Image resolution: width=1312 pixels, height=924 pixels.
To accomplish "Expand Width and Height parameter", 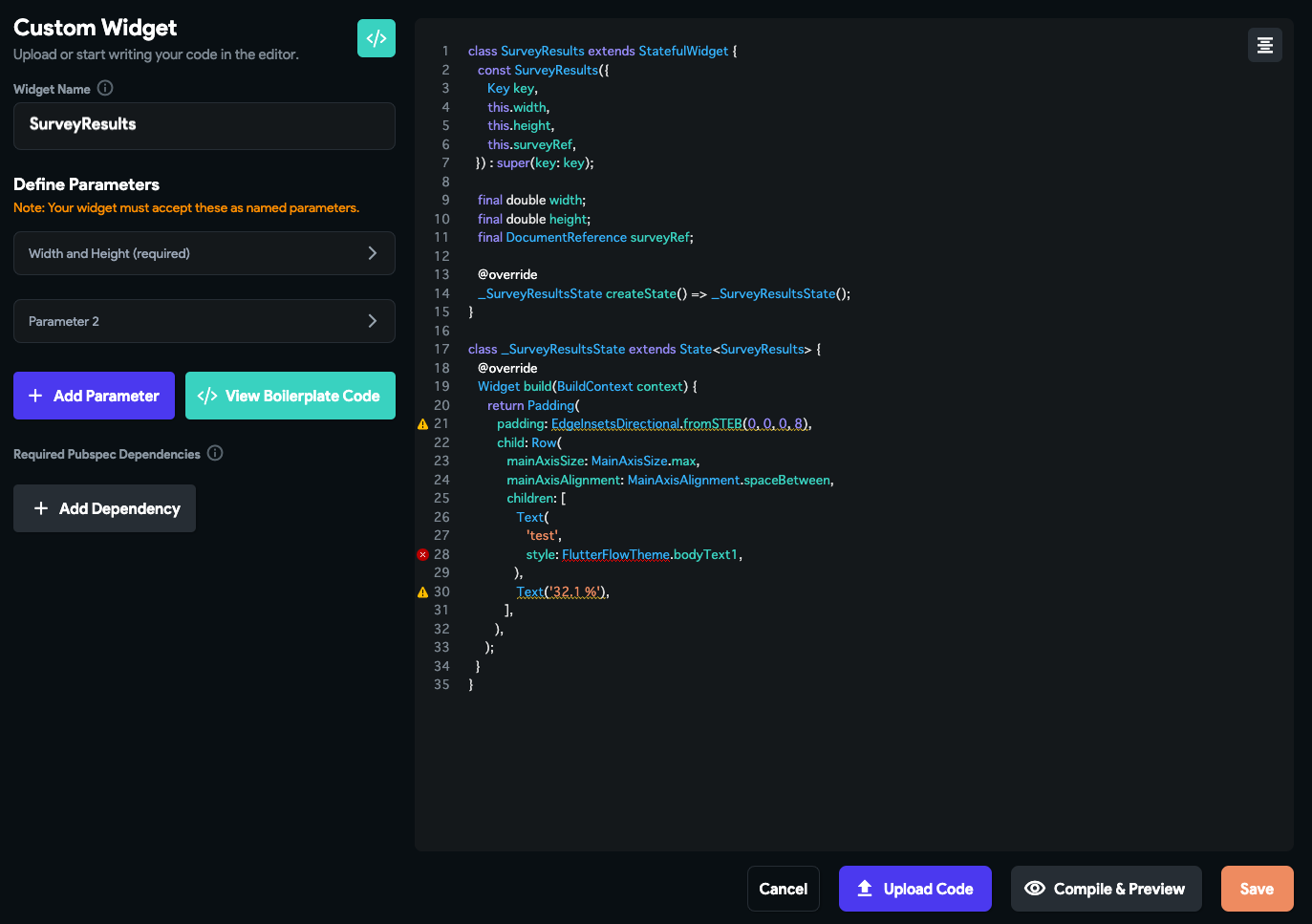I will tap(204, 253).
